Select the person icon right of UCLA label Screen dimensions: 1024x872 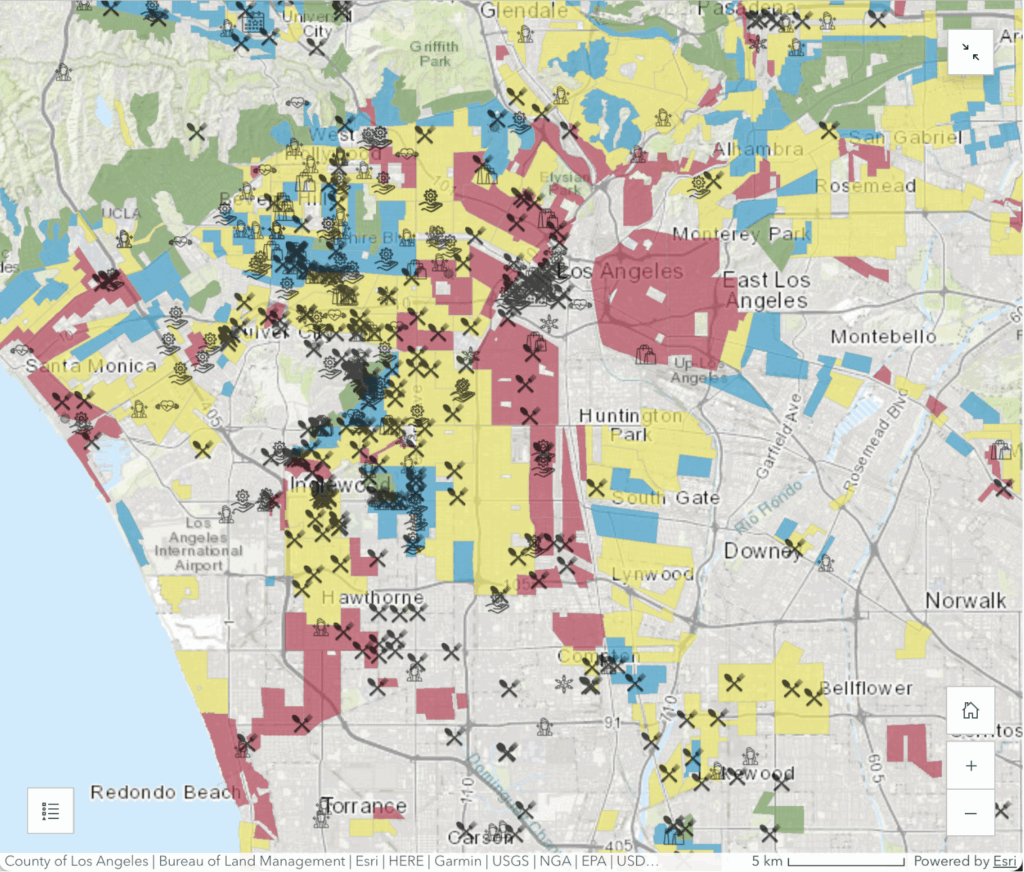(124, 238)
